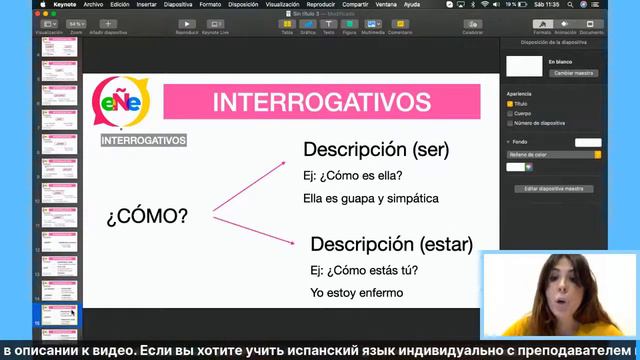Image resolution: width=640 pixels, height=360 pixels.
Task: Add a text box with Texto icon
Action: pyautogui.click(x=329, y=24)
